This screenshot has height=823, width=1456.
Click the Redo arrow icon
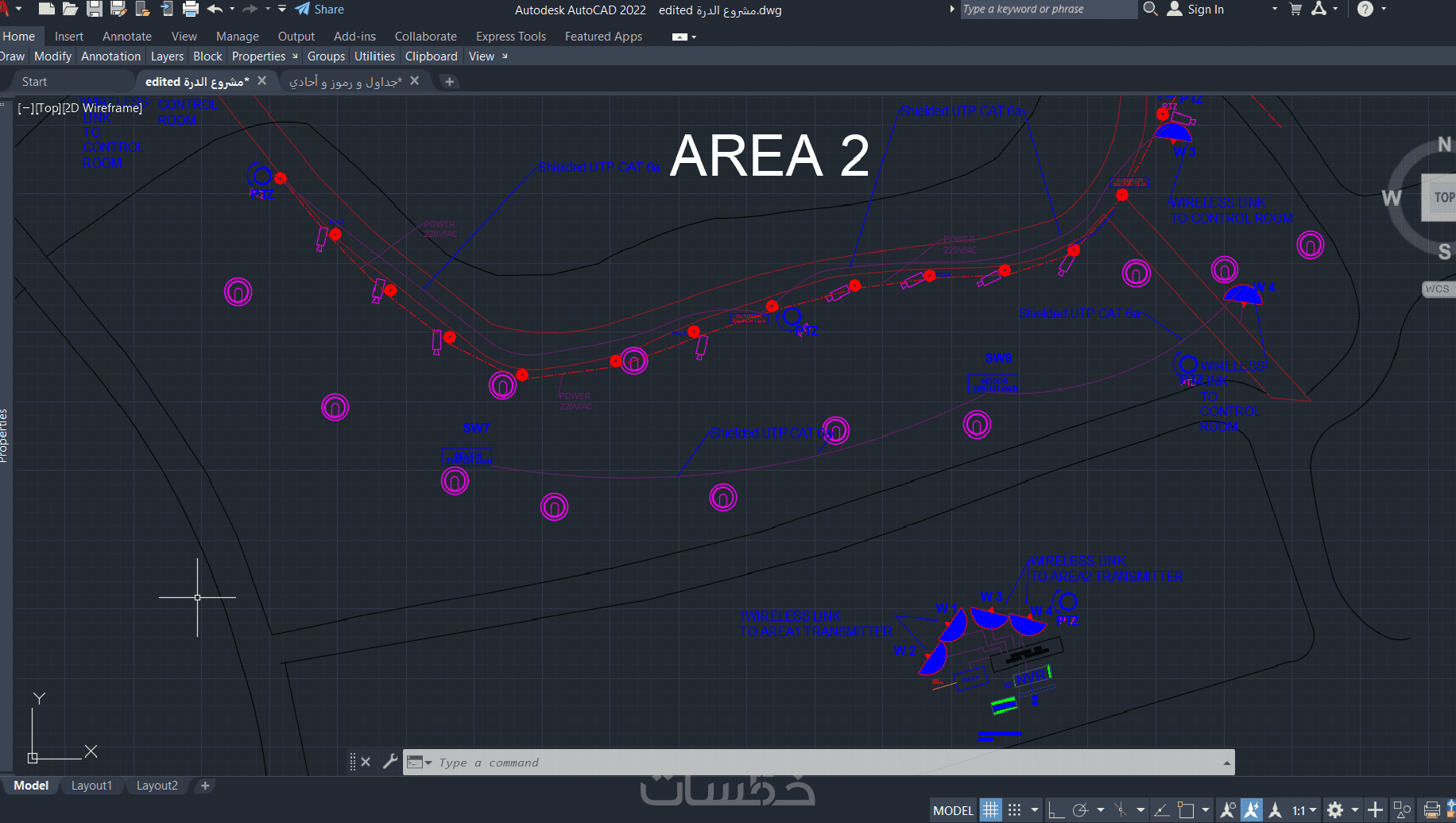(x=250, y=10)
